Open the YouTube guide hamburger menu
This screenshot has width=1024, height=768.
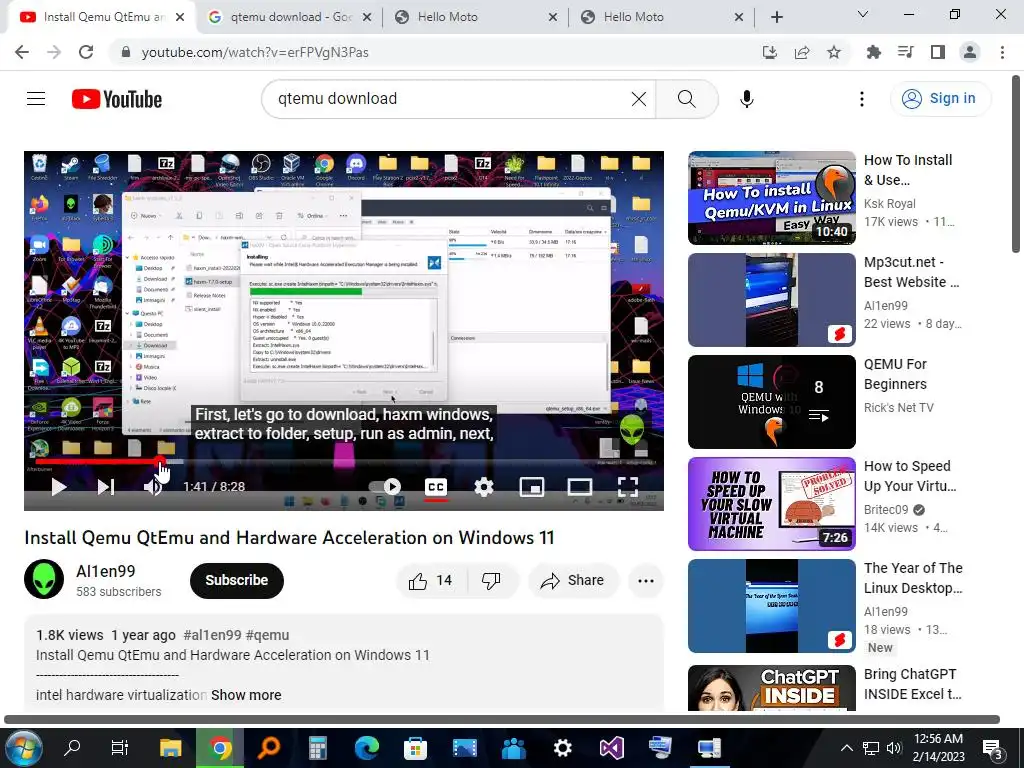tap(36, 99)
